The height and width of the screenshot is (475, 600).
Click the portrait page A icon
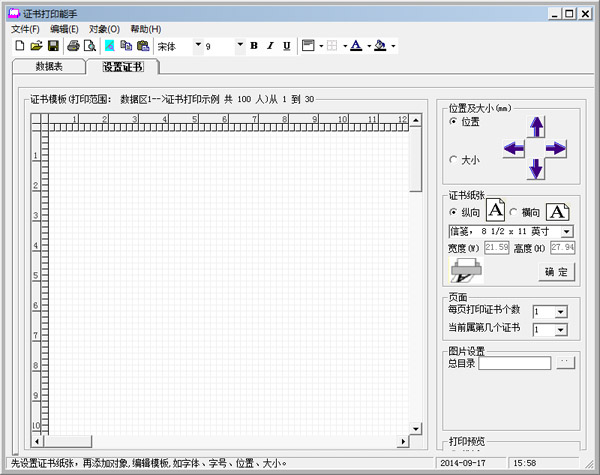[496, 210]
